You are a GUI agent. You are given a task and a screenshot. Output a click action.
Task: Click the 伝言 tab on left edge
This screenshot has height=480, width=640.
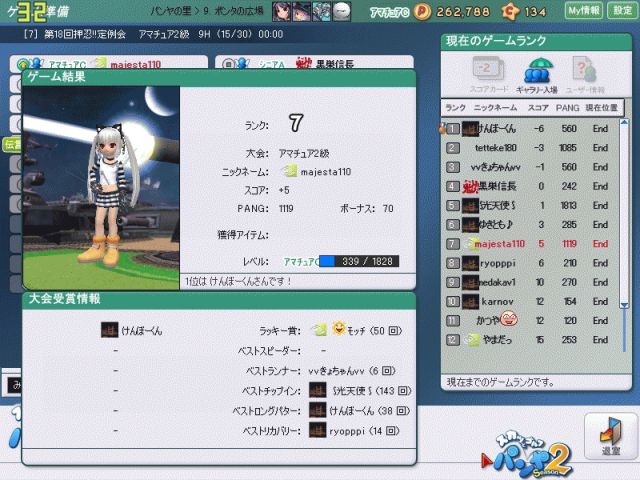tap(11, 144)
